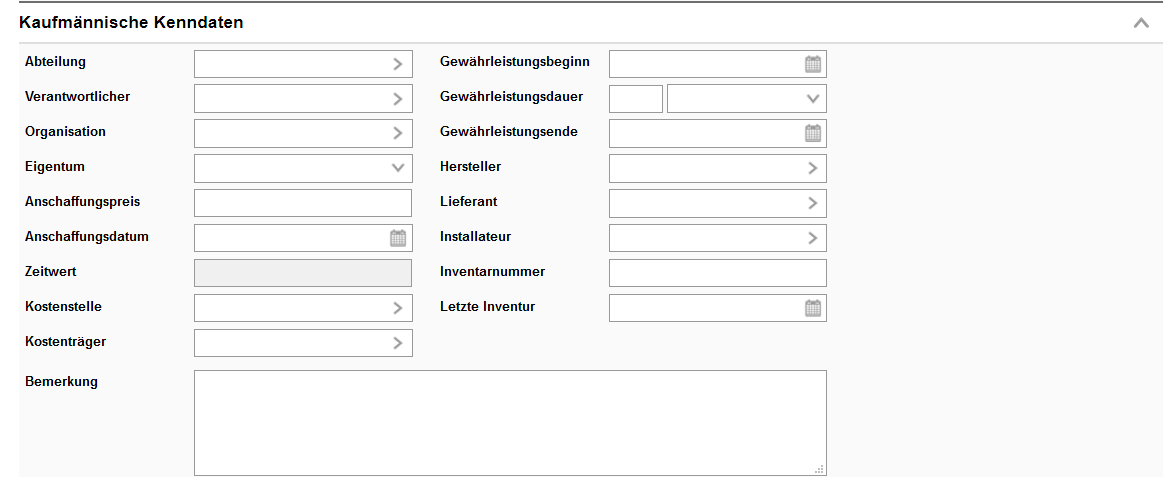Open calendar picker for Anschaffungsdatum
The height and width of the screenshot is (486, 1173).
click(x=398, y=238)
